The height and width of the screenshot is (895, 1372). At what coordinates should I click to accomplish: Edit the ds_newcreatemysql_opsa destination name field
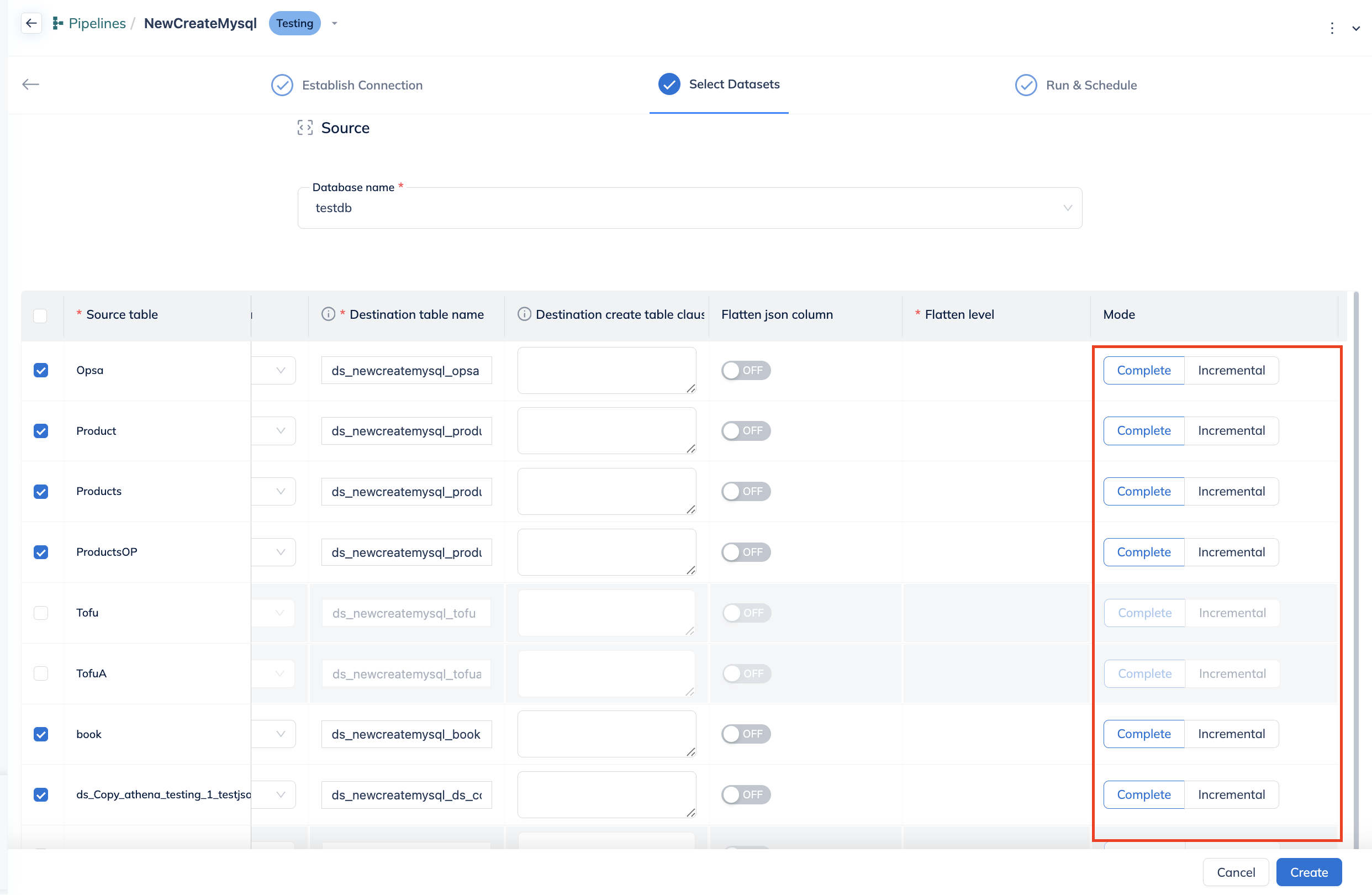coord(407,370)
